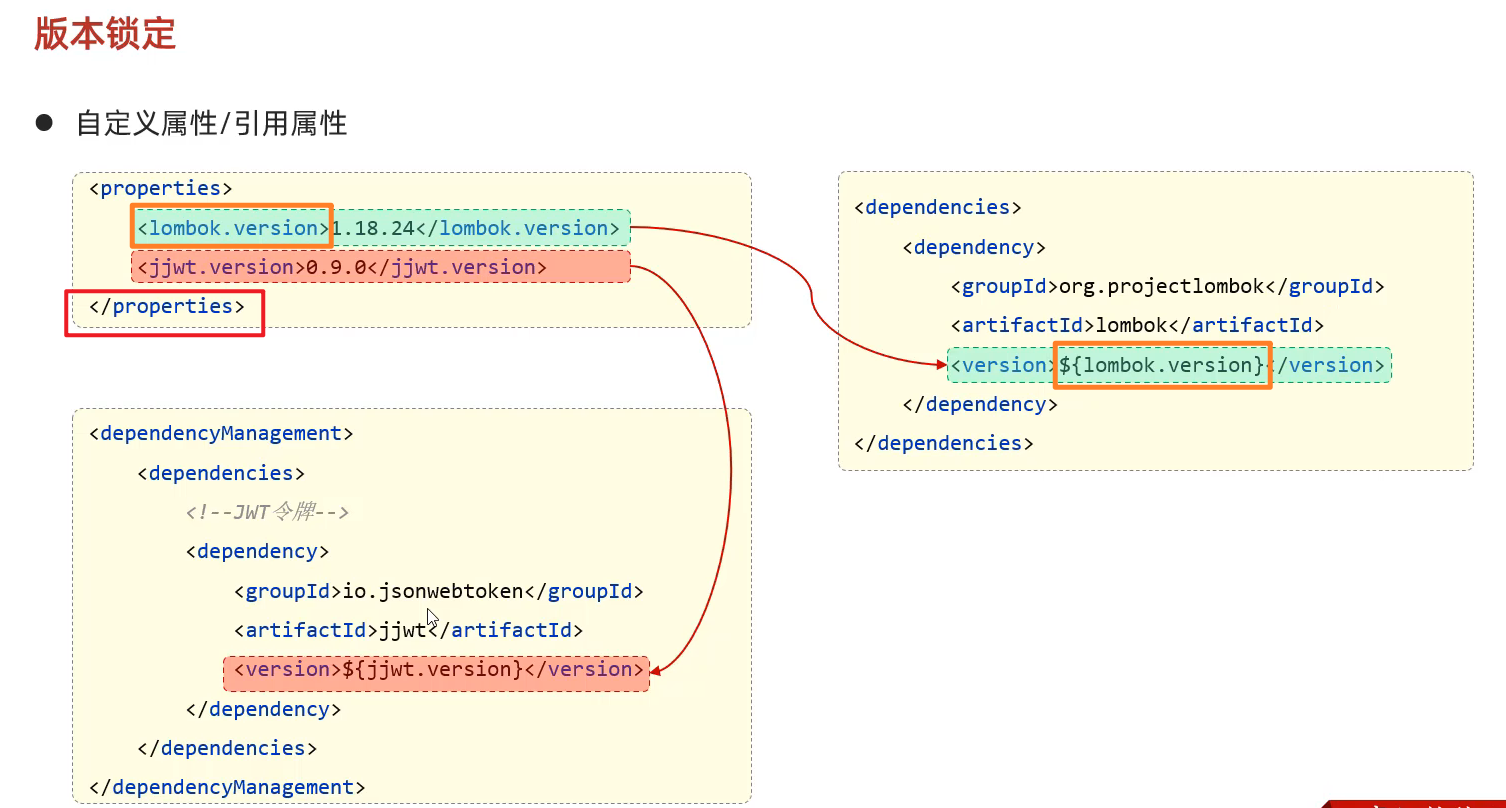Click the jjwt artifactId line
1506x808 pixels.
coord(408,630)
